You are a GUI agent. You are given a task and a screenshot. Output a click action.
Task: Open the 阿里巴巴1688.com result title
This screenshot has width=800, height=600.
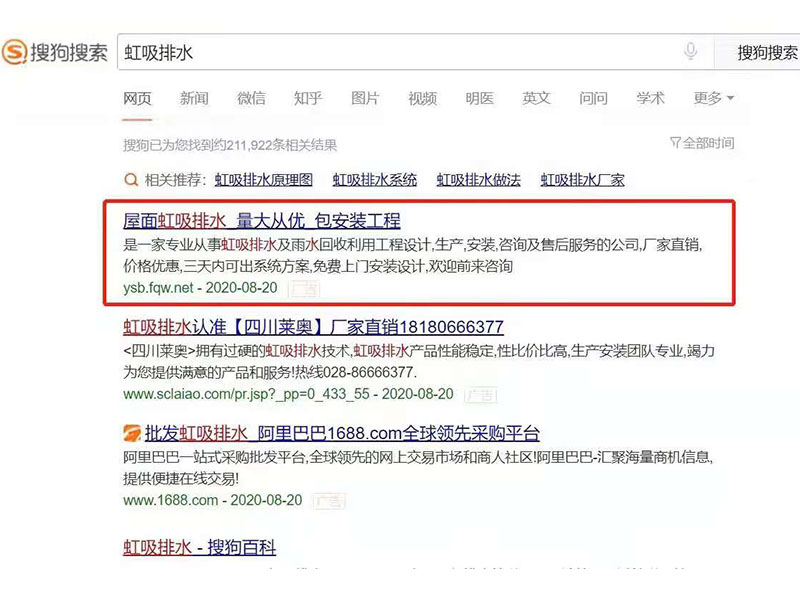tap(342, 434)
